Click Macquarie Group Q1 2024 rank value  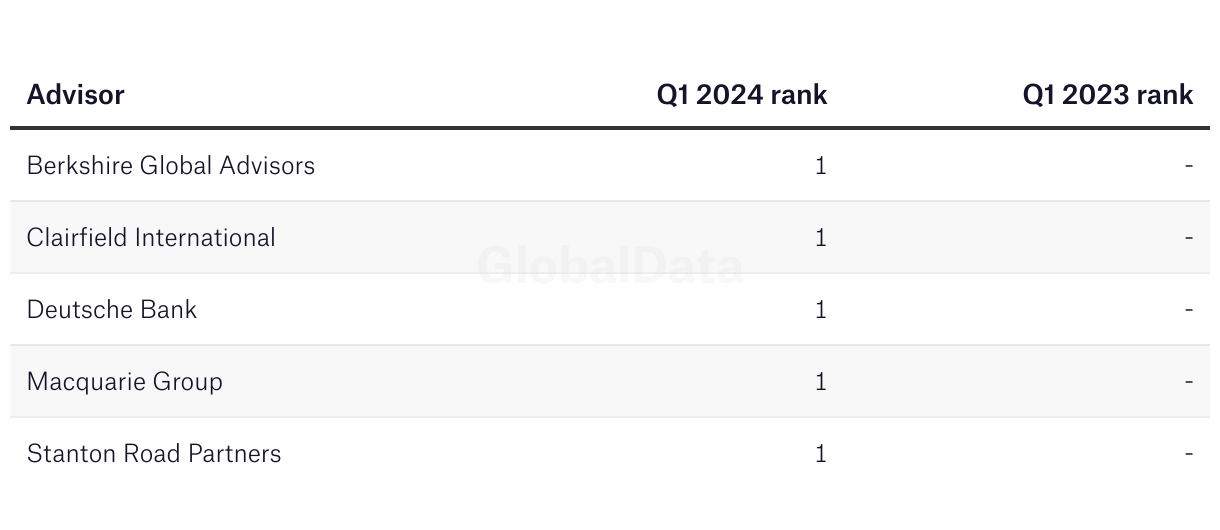(x=820, y=382)
